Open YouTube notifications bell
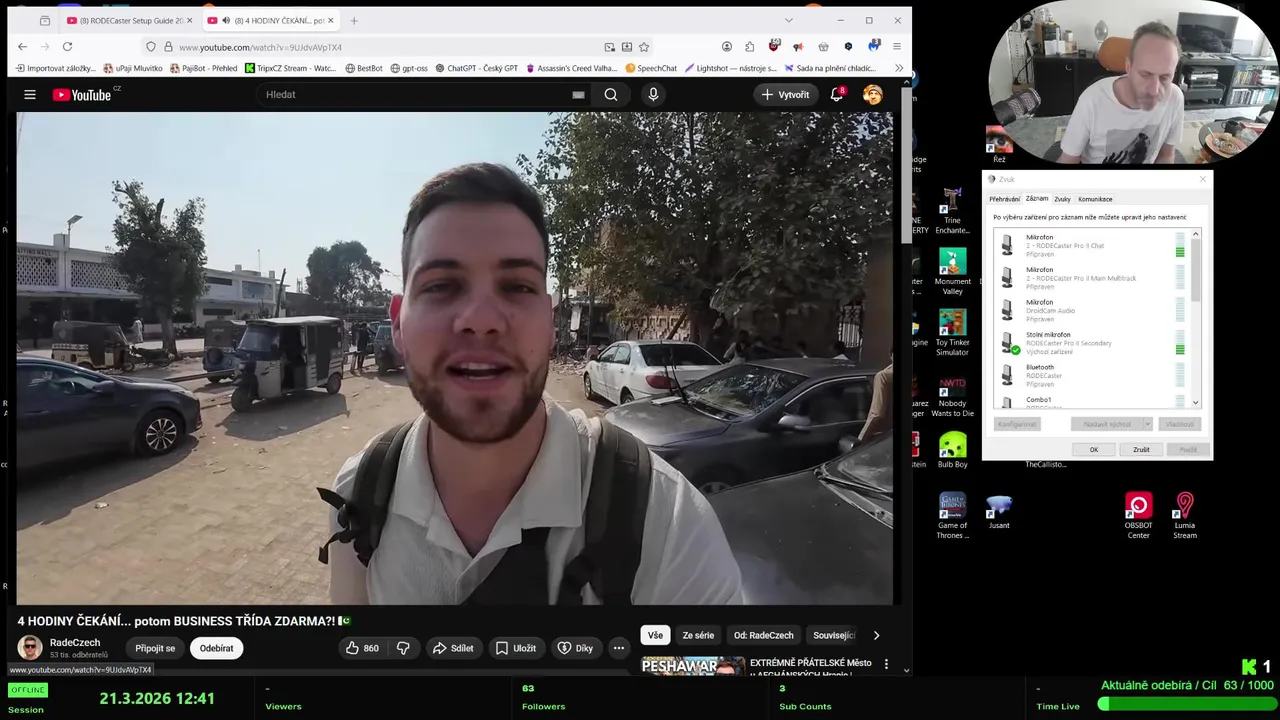Viewport: 1280px width, 720px height. 837,94
